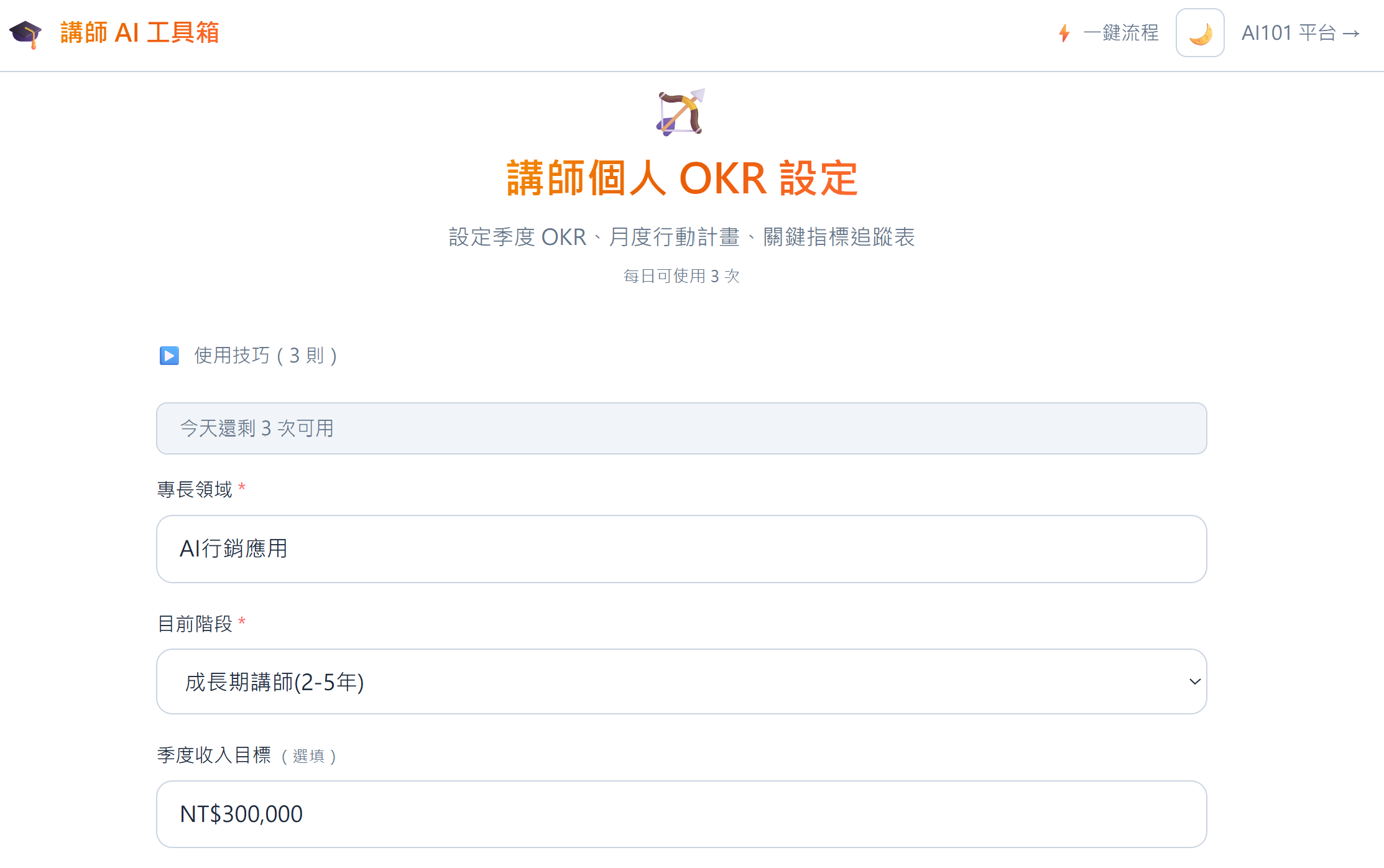
Task: Click the blue play triangle icon
Action: [169, 356]
